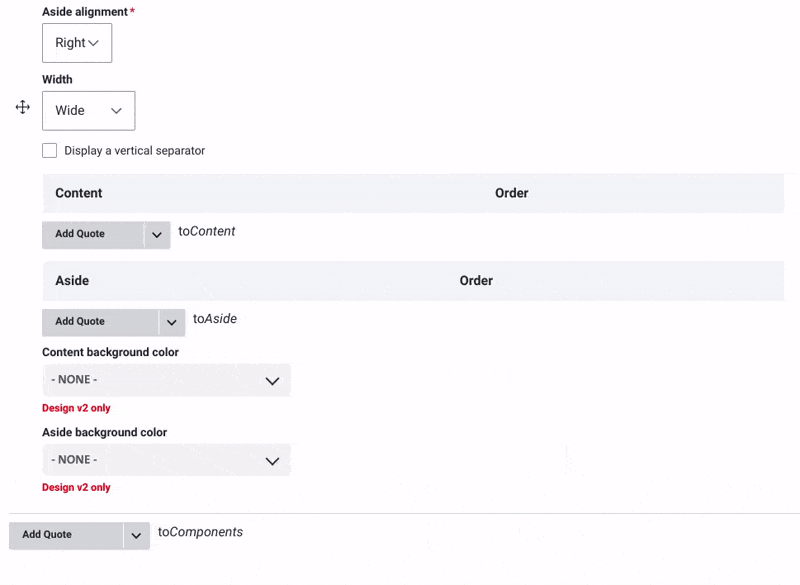Image resolution: width=800 pixels, height=585 pixels.
Task: Click the Order header in the Aside table
Action: (476, 281)
